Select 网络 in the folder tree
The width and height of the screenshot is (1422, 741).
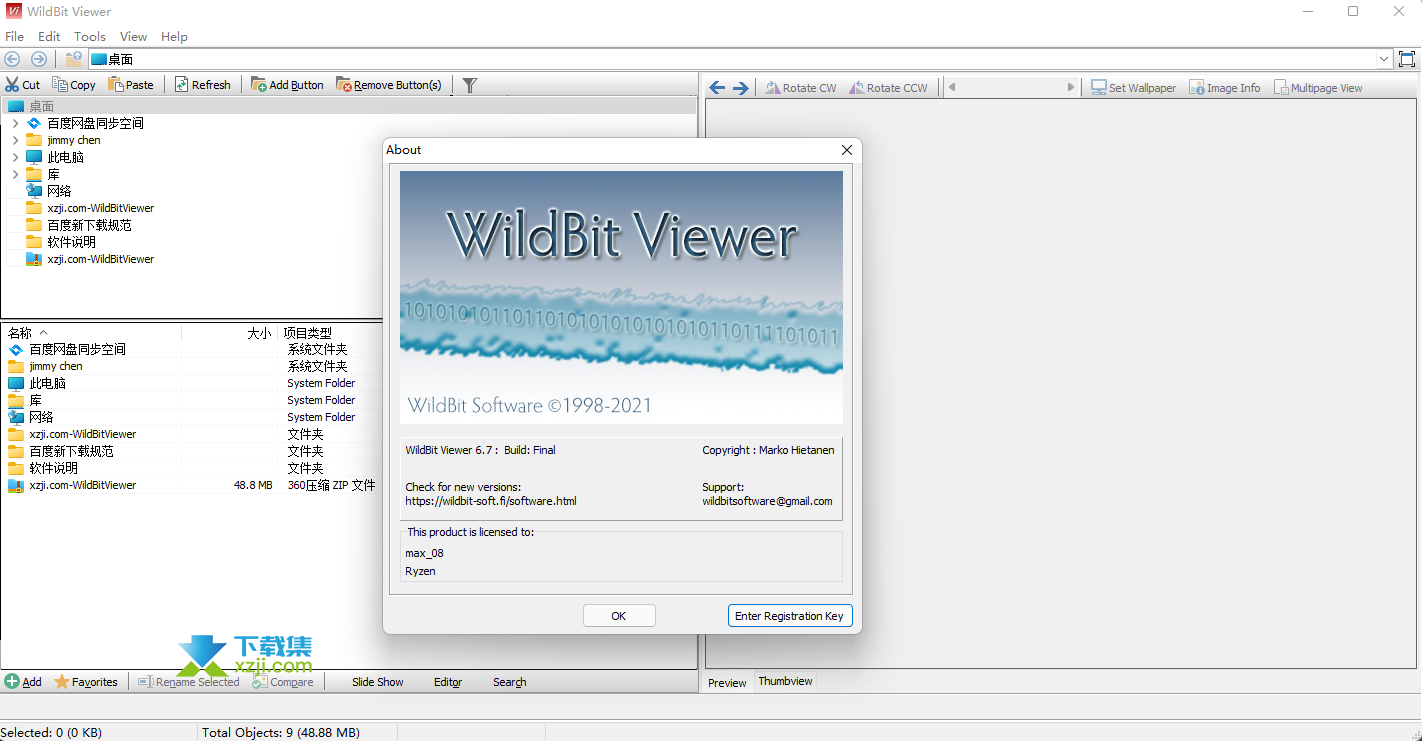(59, 191)
